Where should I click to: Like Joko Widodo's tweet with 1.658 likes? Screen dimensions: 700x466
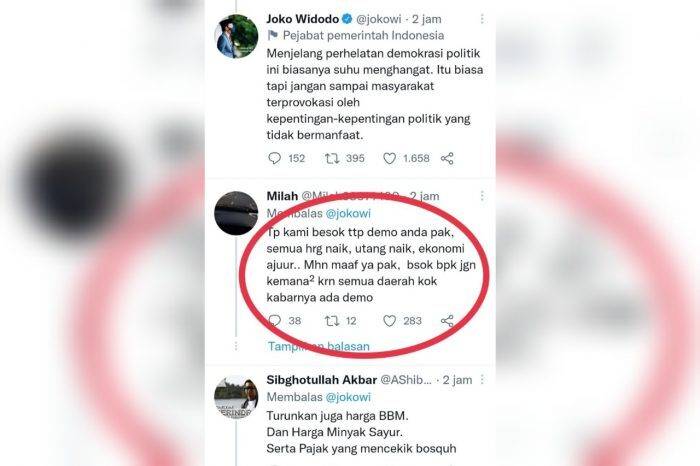pyautogui.click(x=389, y=158)
